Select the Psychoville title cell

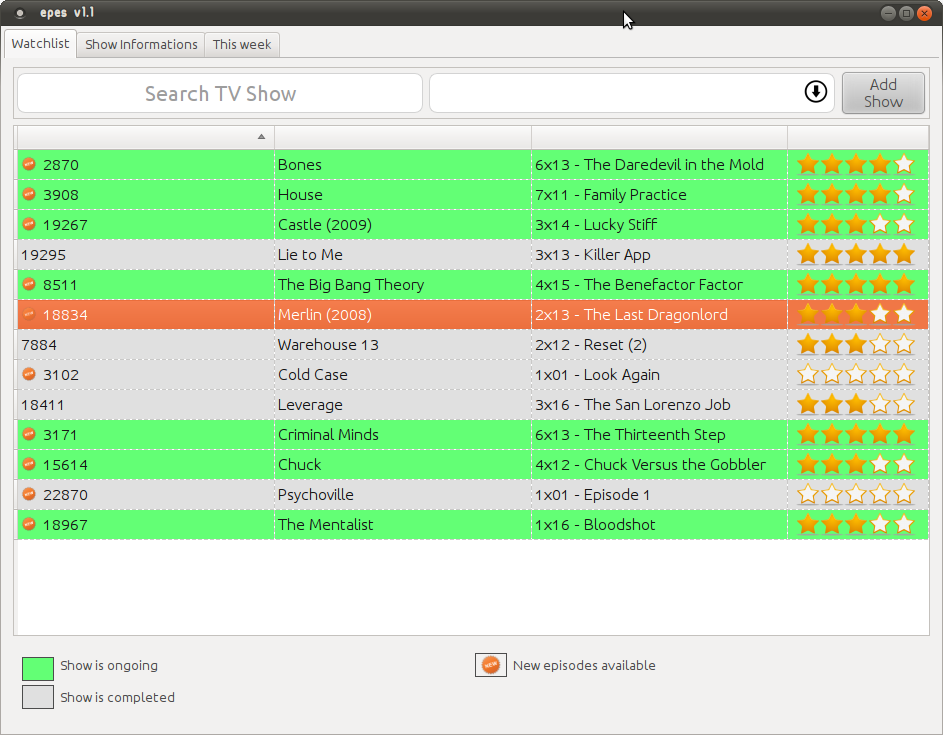pos(403,494)
